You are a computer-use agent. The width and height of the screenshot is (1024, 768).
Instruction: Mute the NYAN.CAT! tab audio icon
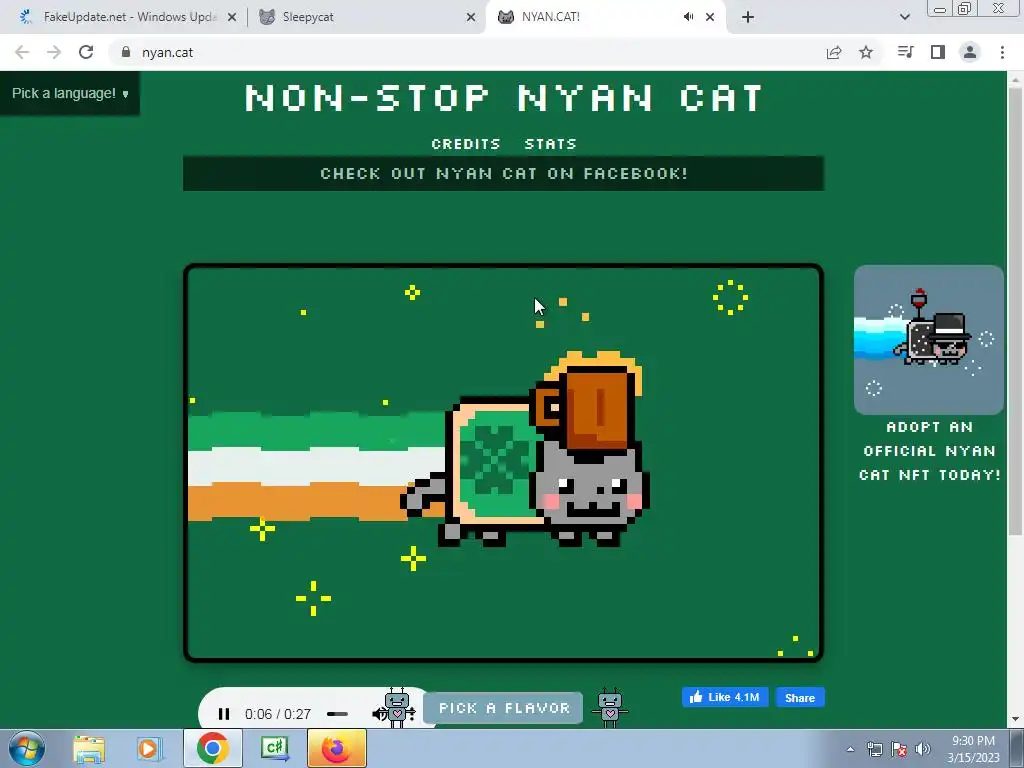688,17
